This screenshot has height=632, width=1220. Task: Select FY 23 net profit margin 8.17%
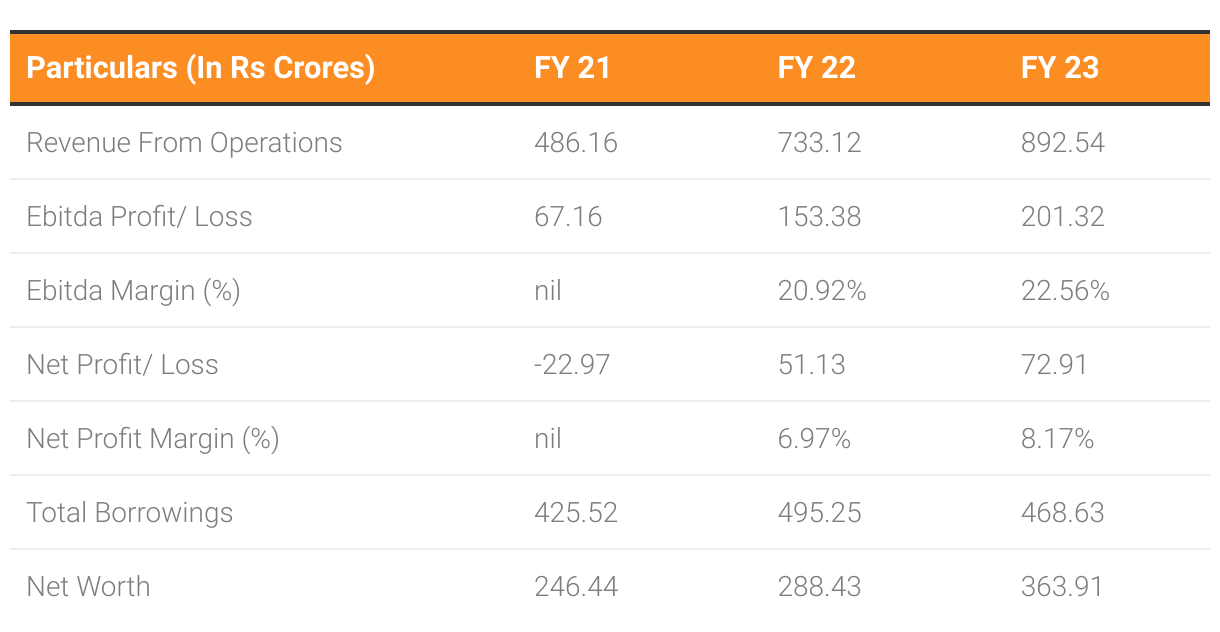[1057, 439]
